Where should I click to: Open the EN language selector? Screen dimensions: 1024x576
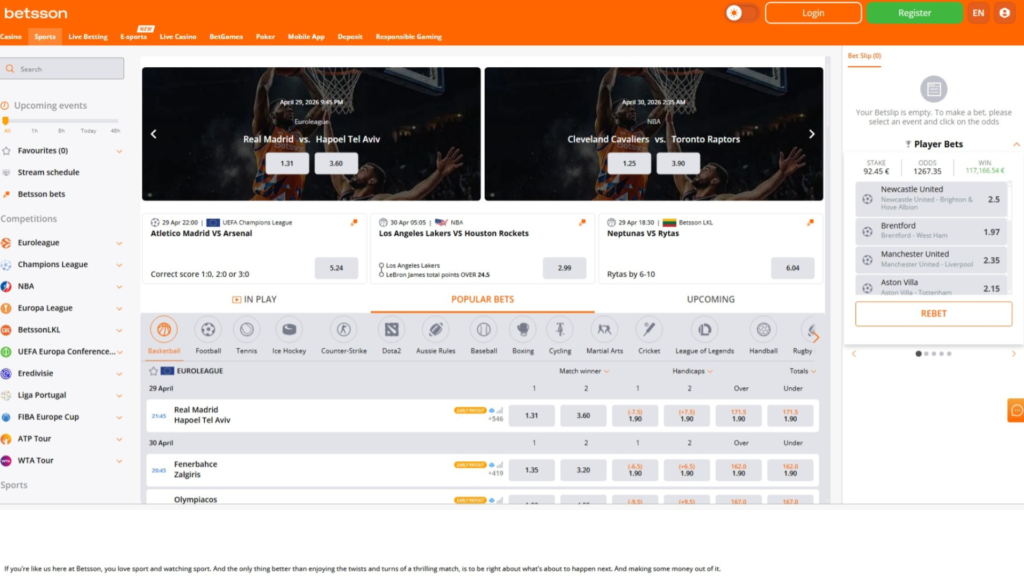(978, 13)
